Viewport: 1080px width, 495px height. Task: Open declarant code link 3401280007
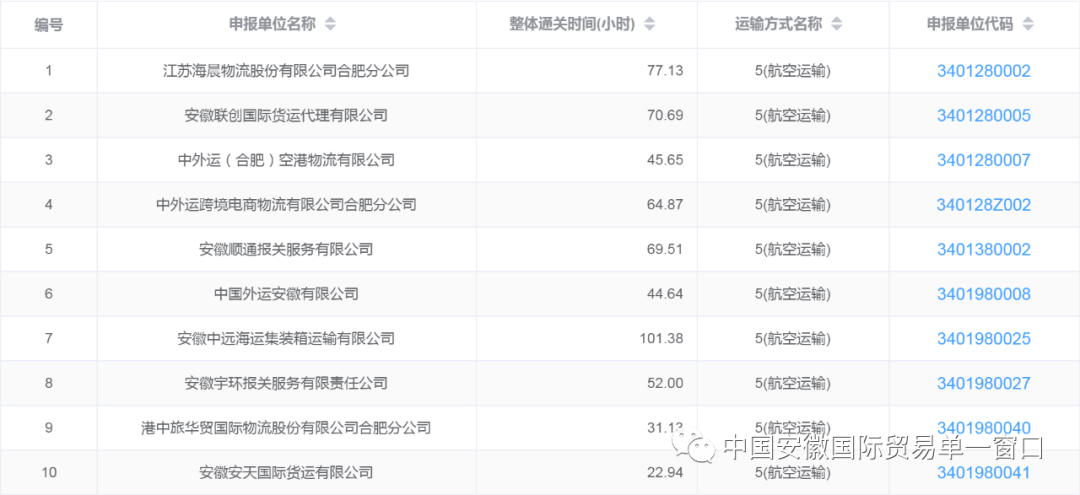click(x=984, y=160)
